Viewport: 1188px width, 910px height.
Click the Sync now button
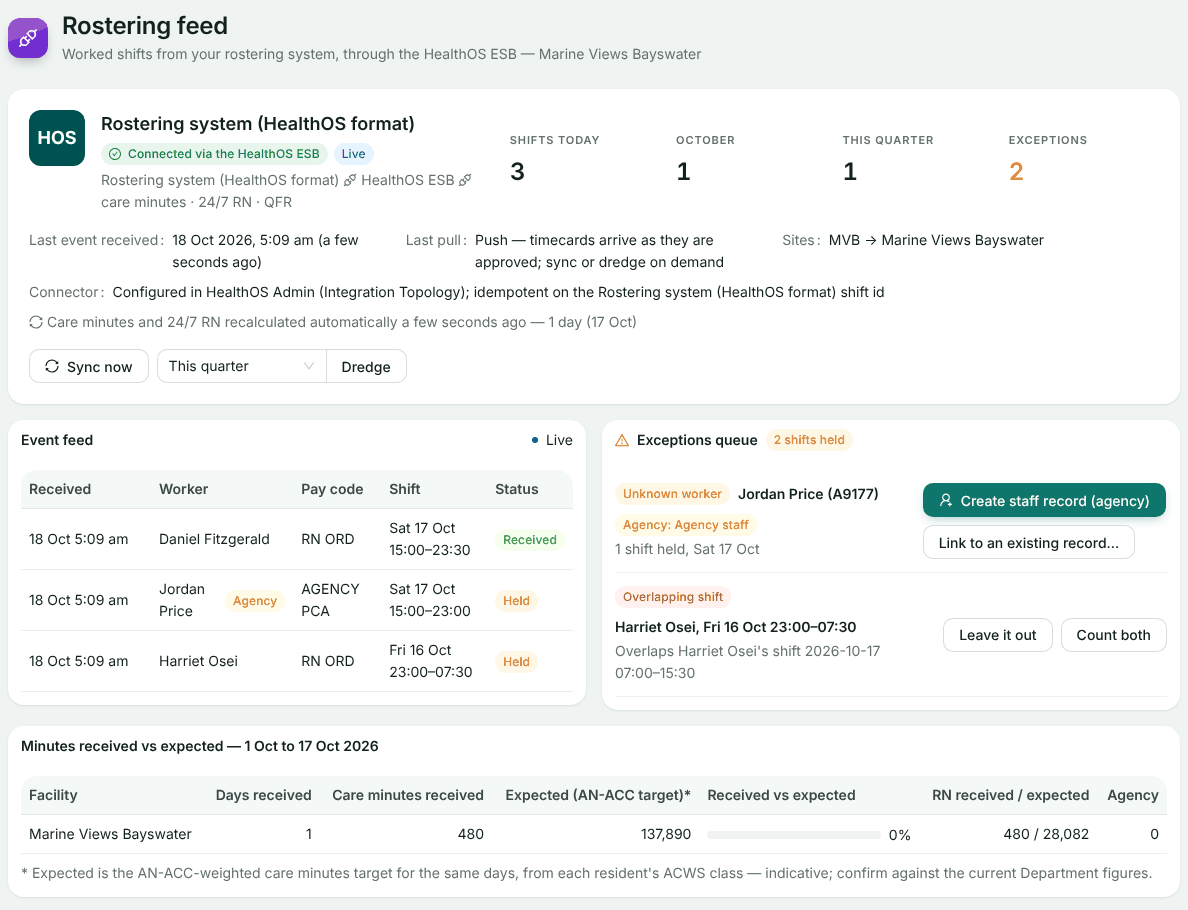click(89, 367)
